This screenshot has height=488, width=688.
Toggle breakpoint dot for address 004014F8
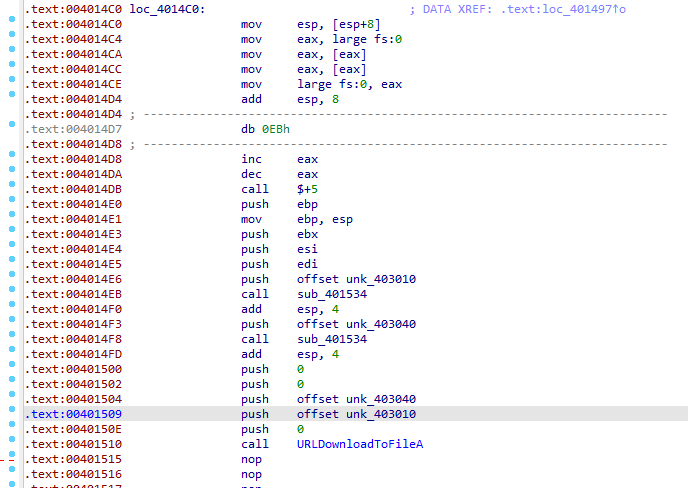click(12, 334)
